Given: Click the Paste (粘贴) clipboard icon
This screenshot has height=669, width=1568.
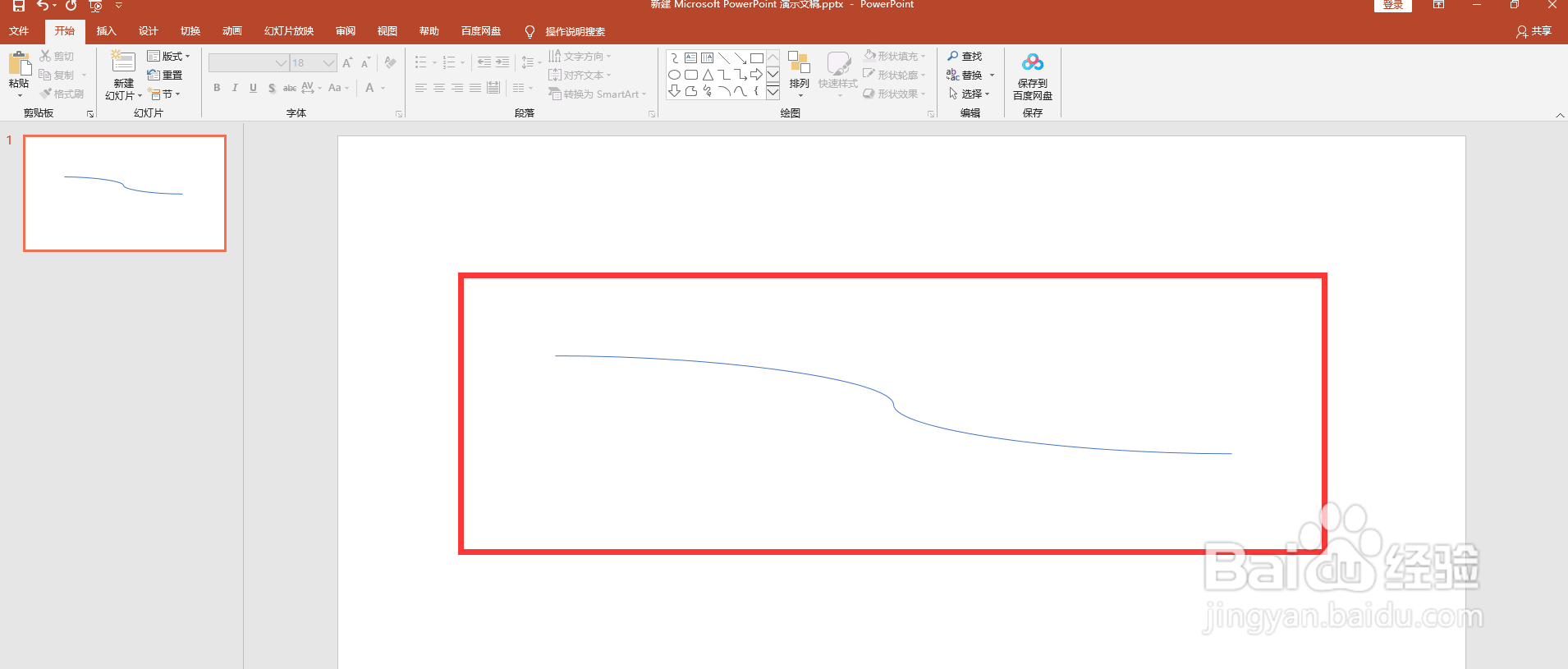Looking at the screenshot, I should (19, 63).
